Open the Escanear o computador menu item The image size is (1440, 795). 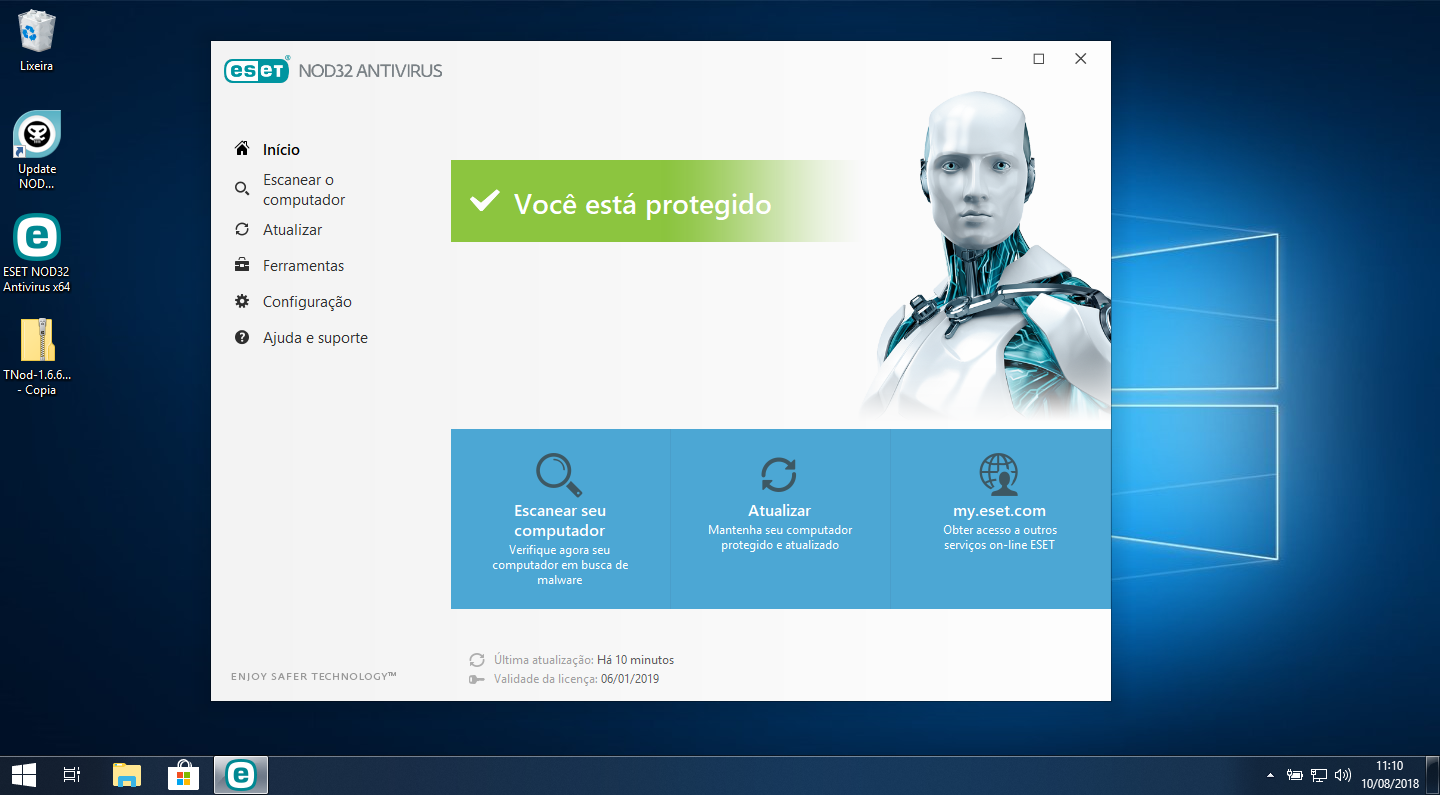[x=304, y=190]
